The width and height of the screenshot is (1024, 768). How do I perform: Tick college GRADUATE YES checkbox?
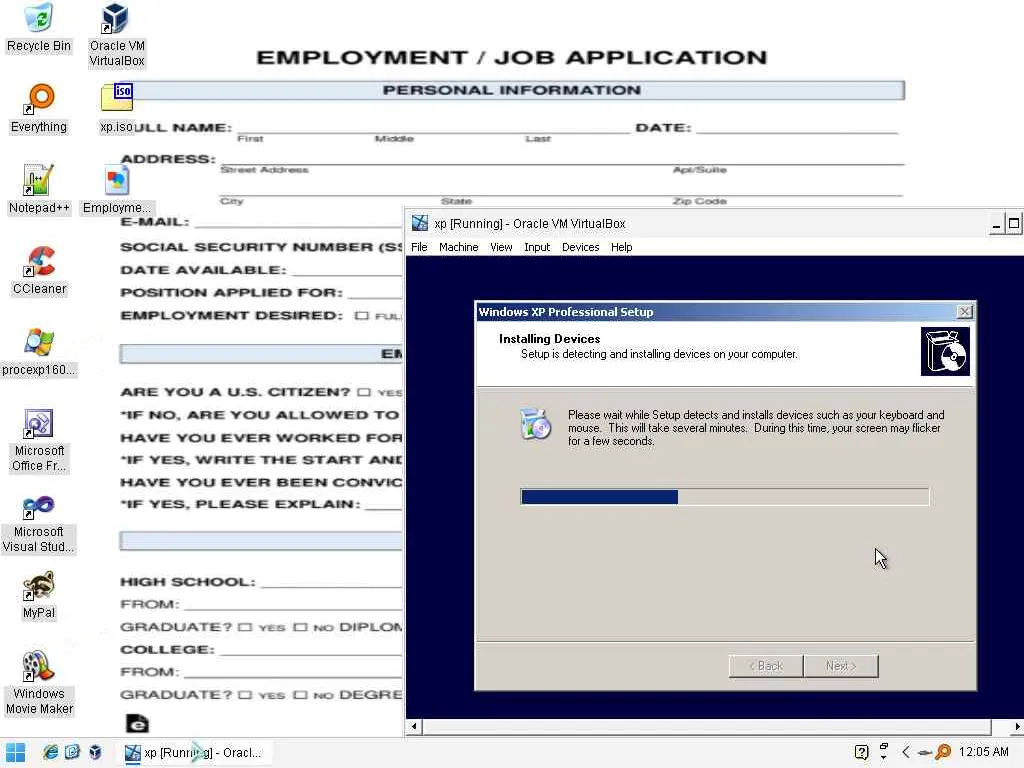245,695
